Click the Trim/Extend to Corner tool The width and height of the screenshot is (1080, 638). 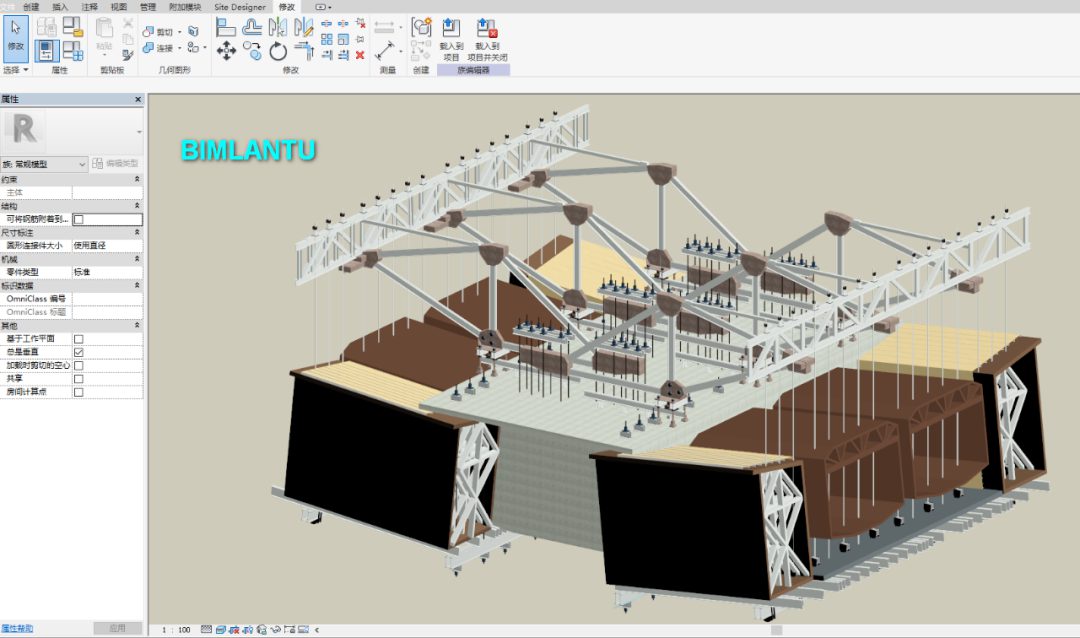pos(303,51)
